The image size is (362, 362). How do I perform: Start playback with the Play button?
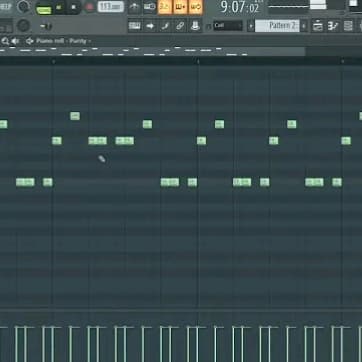coord(60,7)
